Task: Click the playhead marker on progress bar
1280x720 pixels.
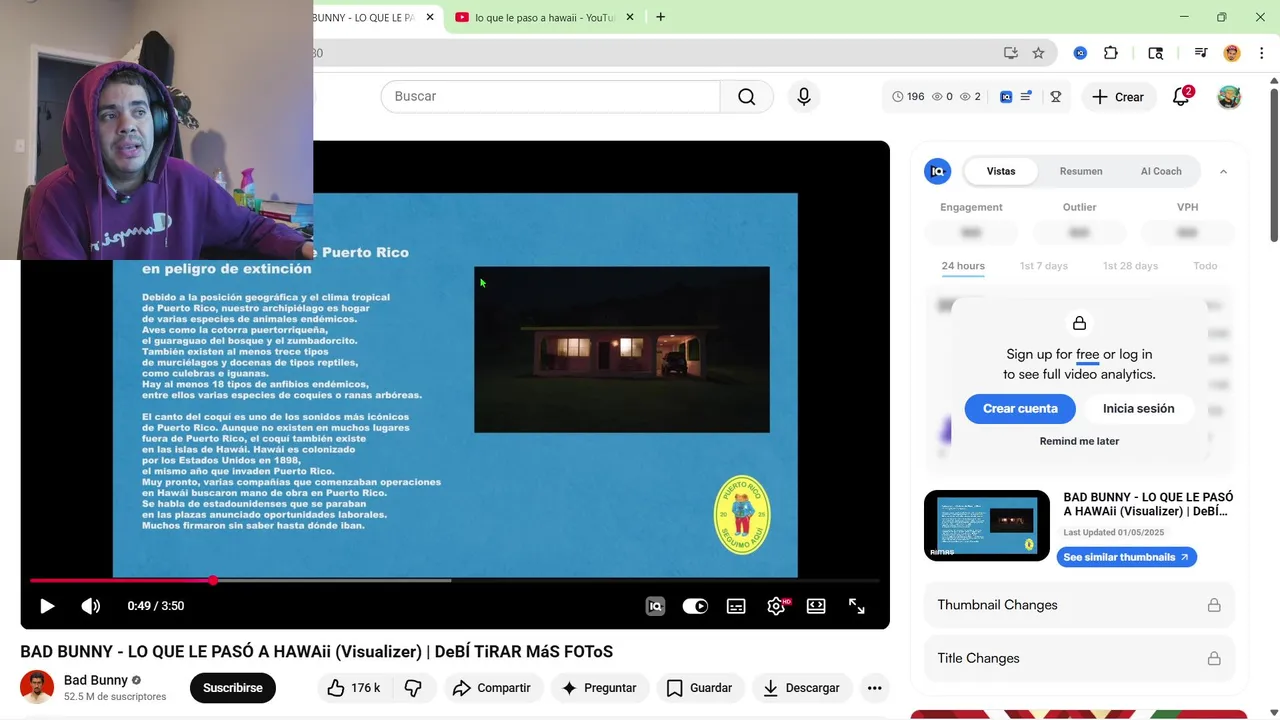Action: click(213, 580)
